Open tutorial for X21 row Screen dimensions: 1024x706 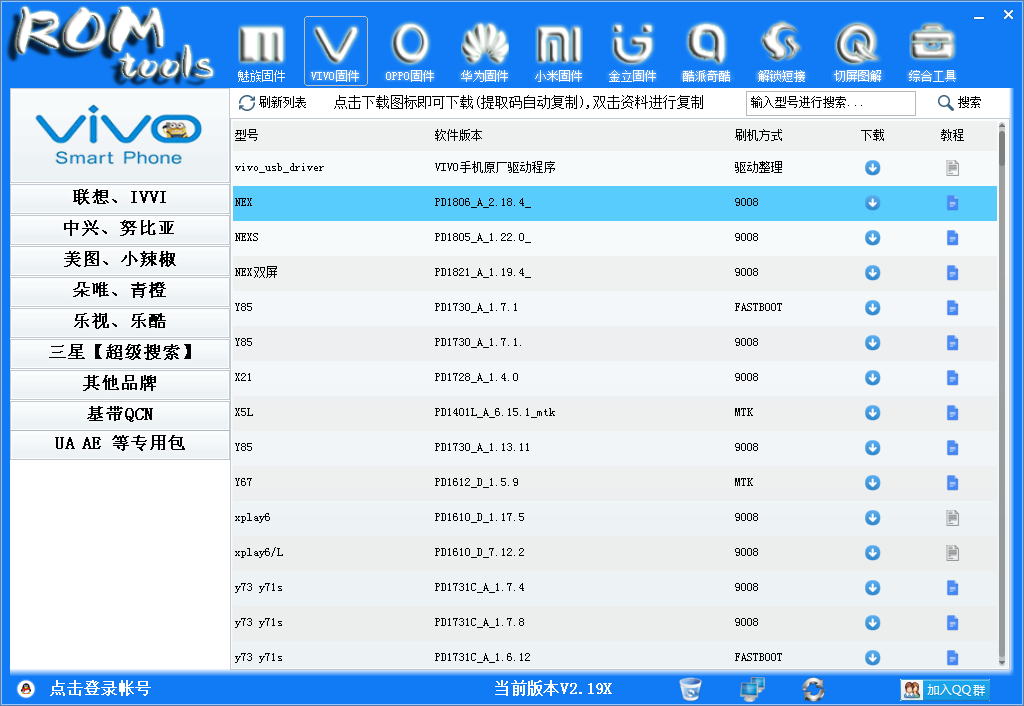point(952,378)
